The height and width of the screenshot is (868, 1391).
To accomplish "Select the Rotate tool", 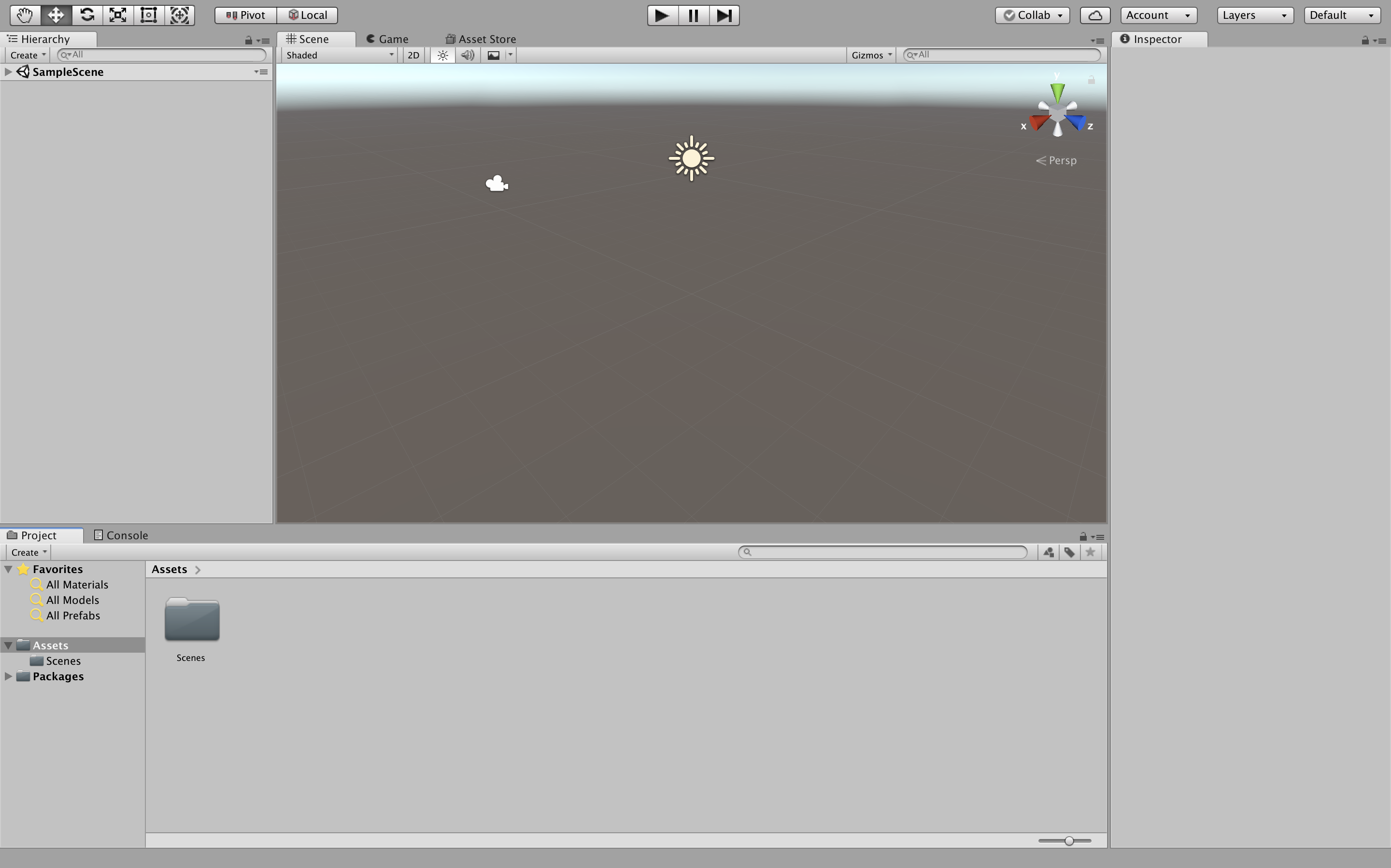I will (87, 15).
